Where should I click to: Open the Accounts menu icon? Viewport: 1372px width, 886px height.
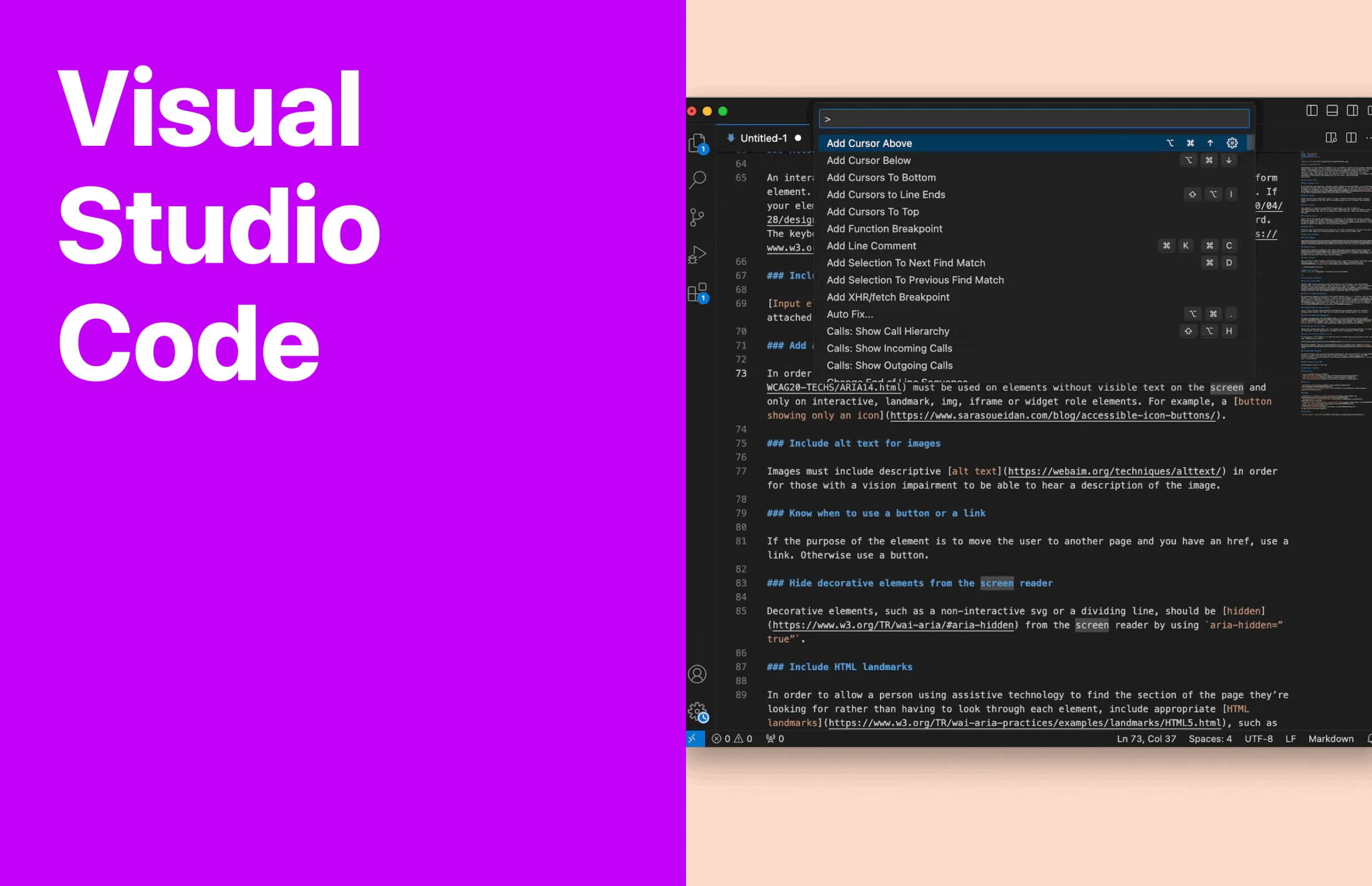click(x=697, y=674)
